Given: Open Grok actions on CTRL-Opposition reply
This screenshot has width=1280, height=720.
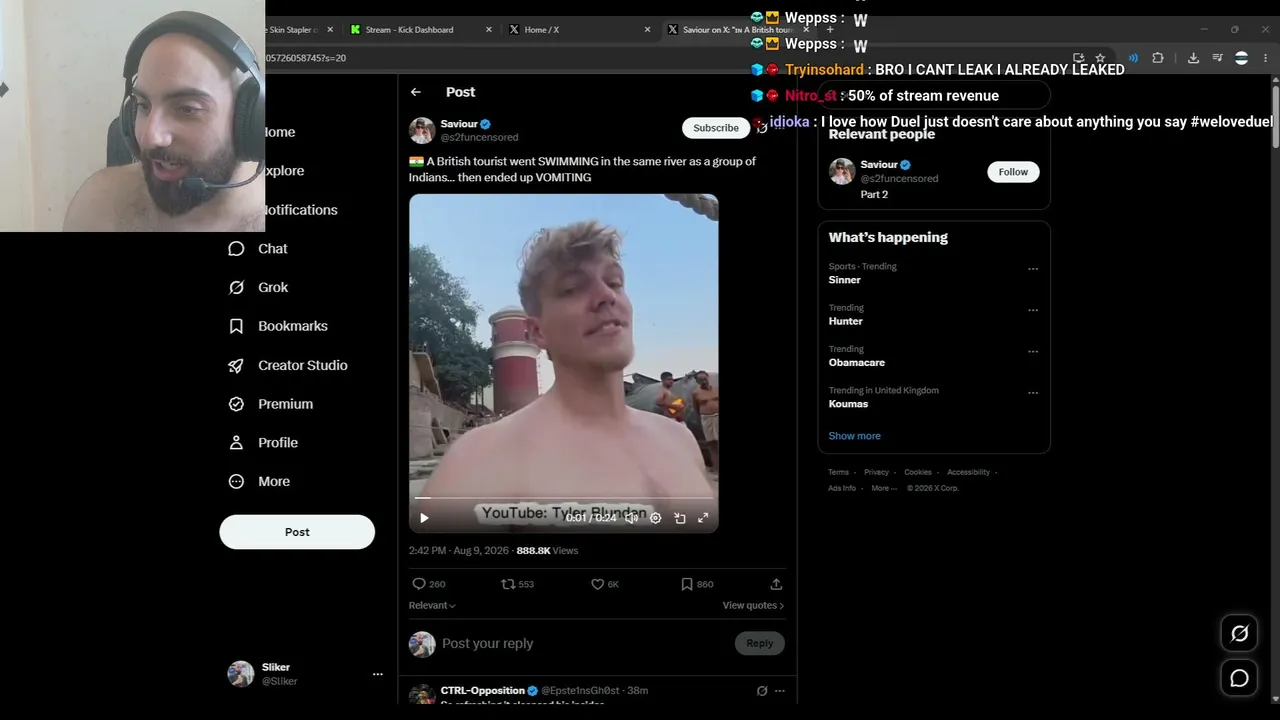Looking at the screenshot, I should coord(762,691).
